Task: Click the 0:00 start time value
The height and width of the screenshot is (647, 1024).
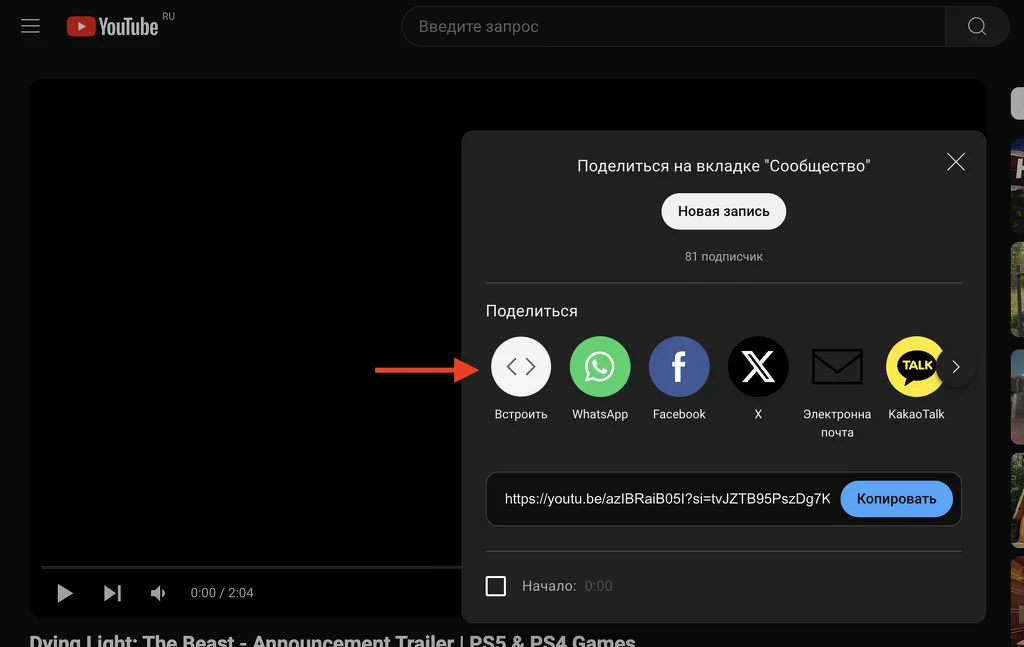Action: point(598,586)
